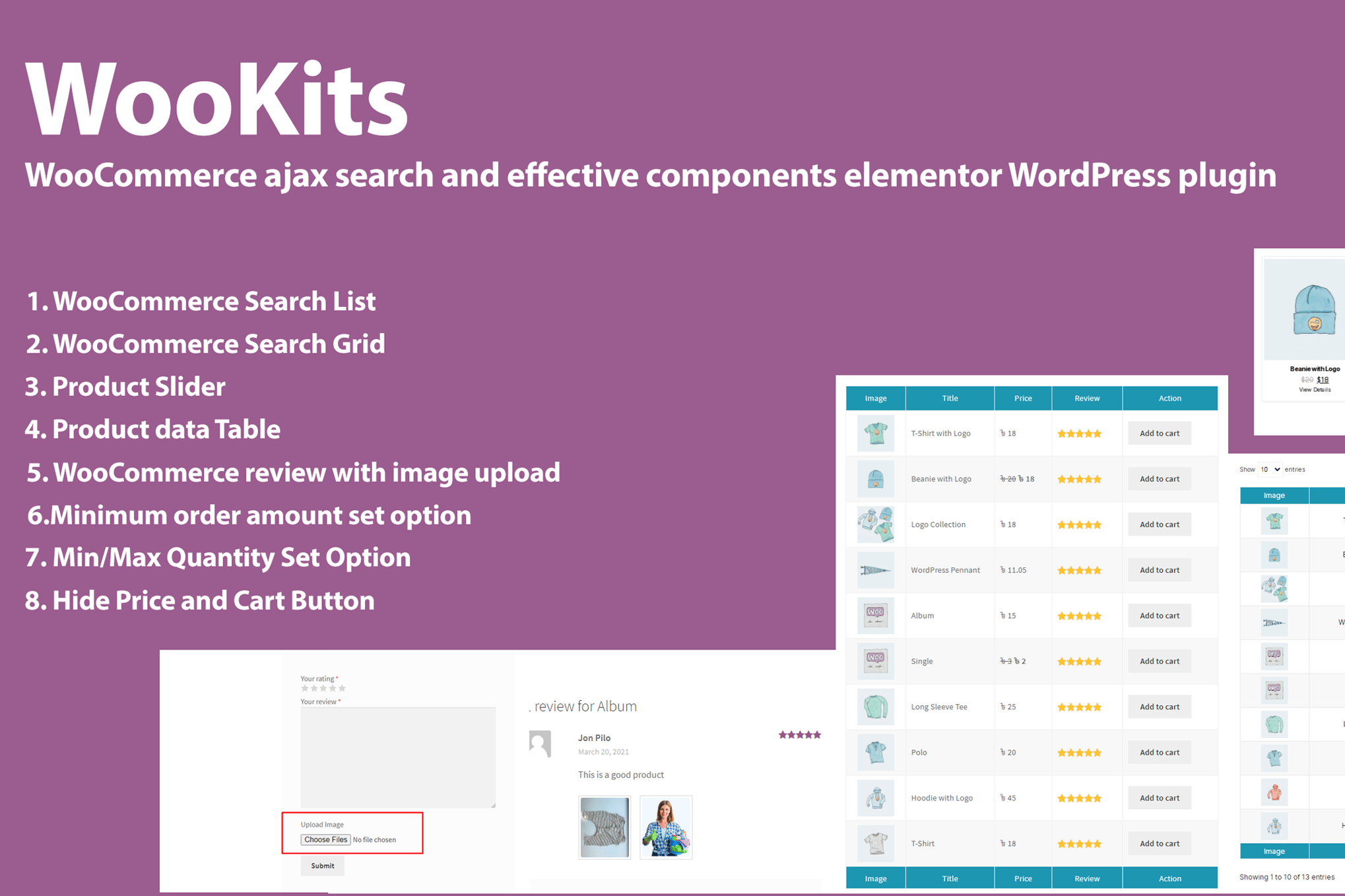This screenshot has height=896, width=1345.
Task: Click Jon Pilo's five star rating
Action: (x=799, y=735)
